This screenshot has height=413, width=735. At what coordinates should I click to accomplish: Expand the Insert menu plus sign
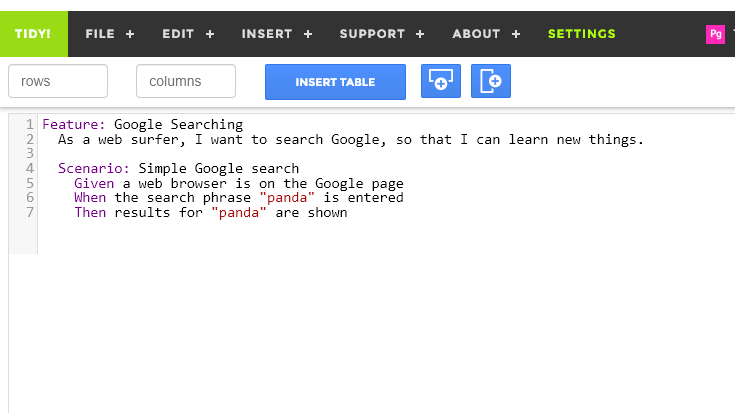coord(308,34)
